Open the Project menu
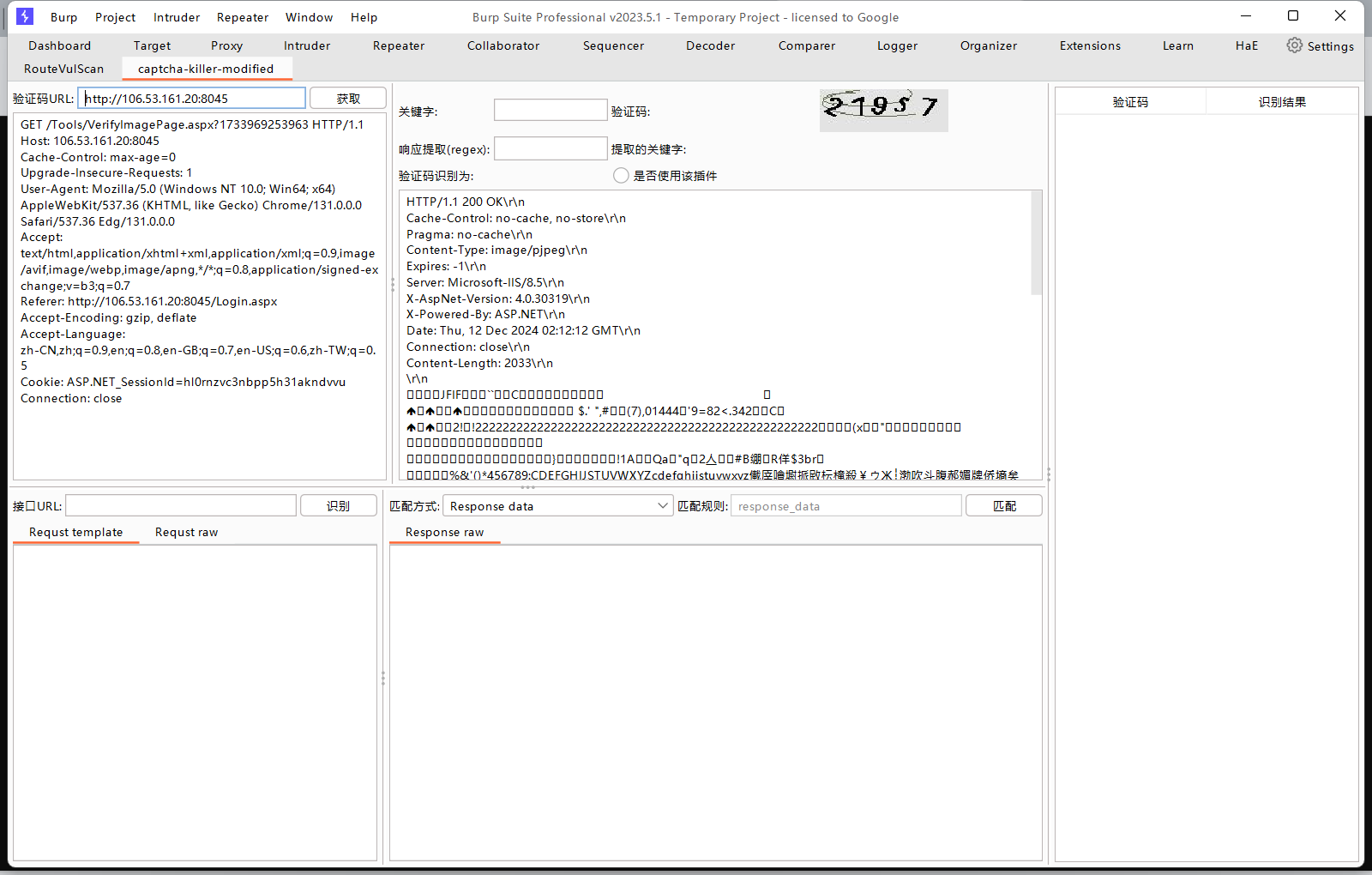 coord(115,17)
